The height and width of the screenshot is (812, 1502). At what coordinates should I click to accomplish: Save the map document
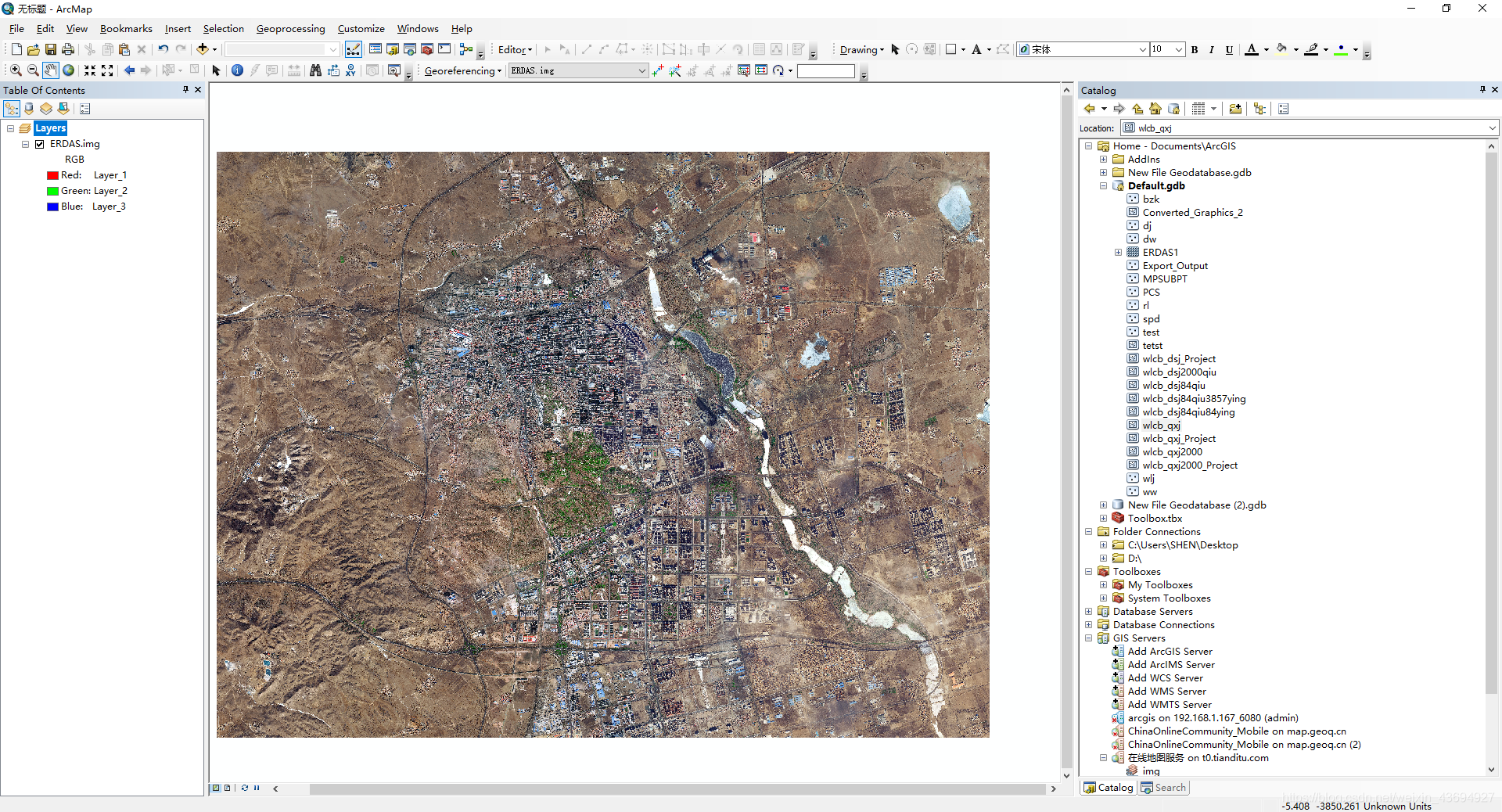[x=50, y=49]
